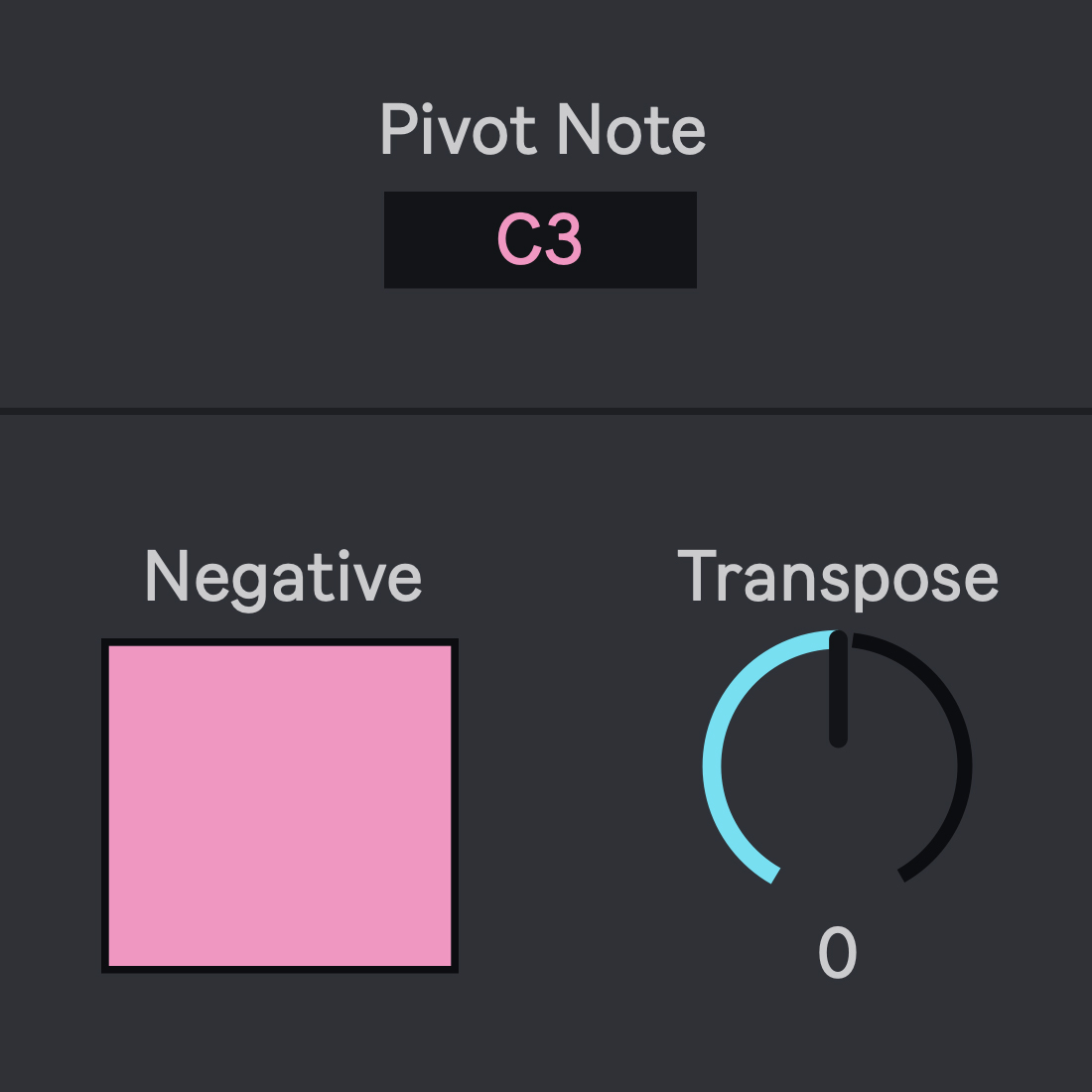
Task: Click the center of the Transpose dial
Action: coord(837,766)
